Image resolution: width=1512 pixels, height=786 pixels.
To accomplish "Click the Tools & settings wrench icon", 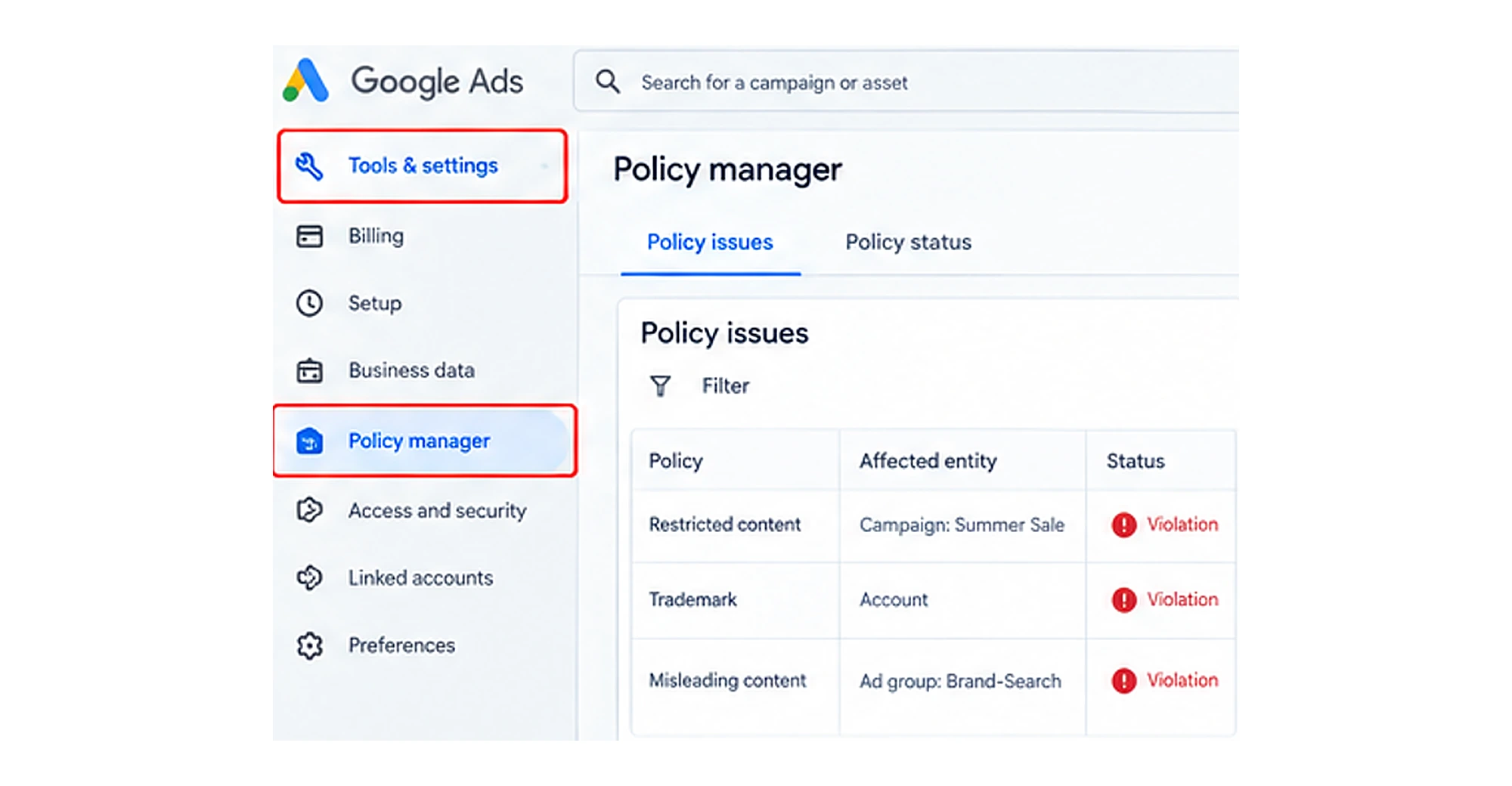I will point(309,166).
